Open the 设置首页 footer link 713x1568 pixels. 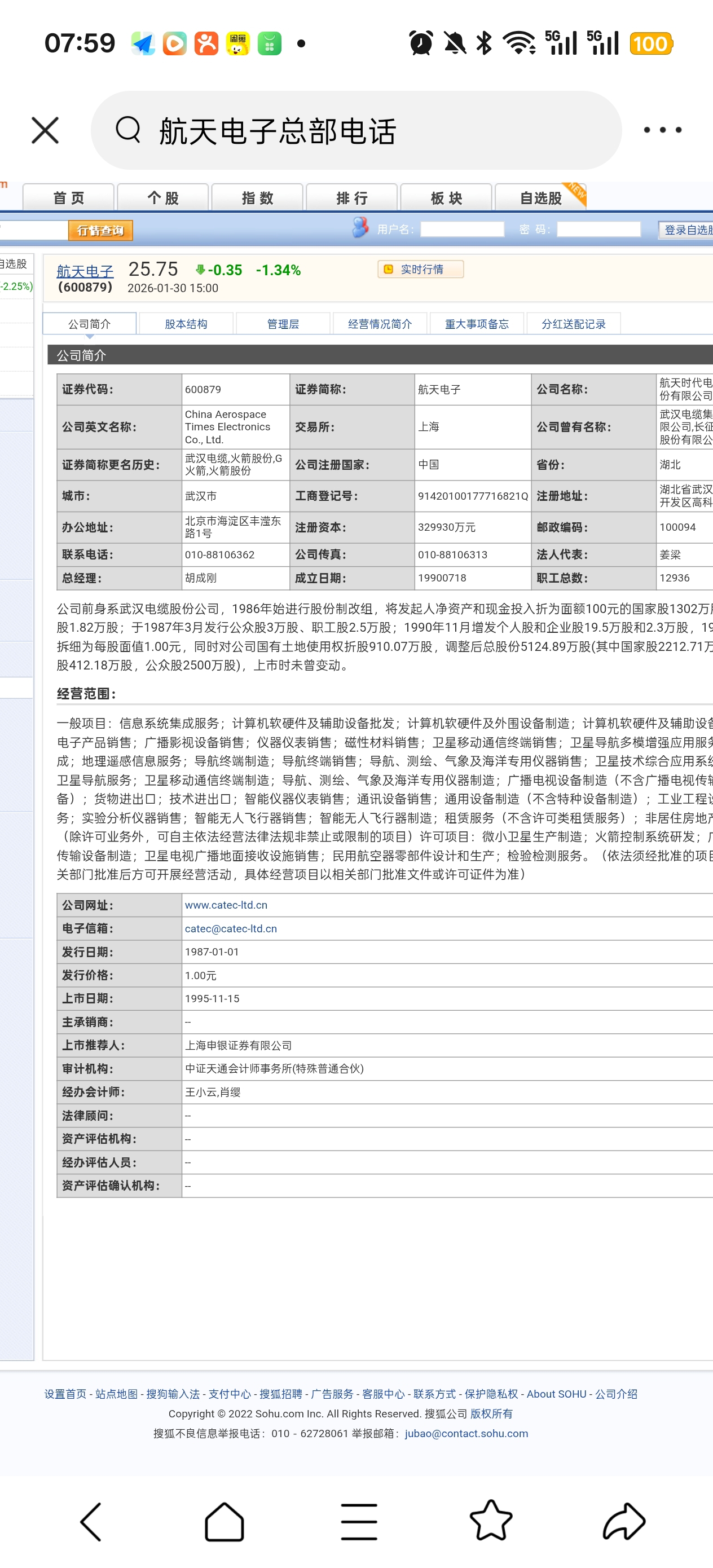tap(65, 1394)
